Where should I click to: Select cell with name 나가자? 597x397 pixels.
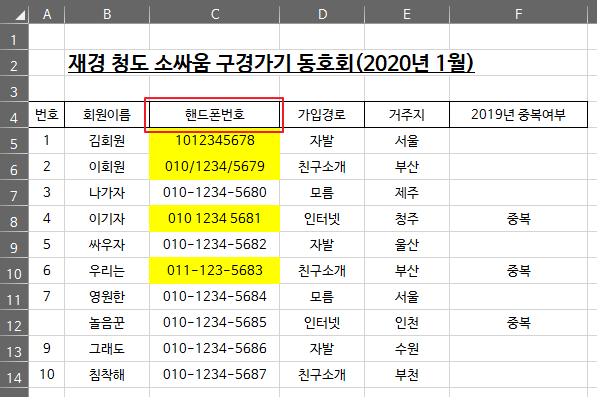coord(107,193)
